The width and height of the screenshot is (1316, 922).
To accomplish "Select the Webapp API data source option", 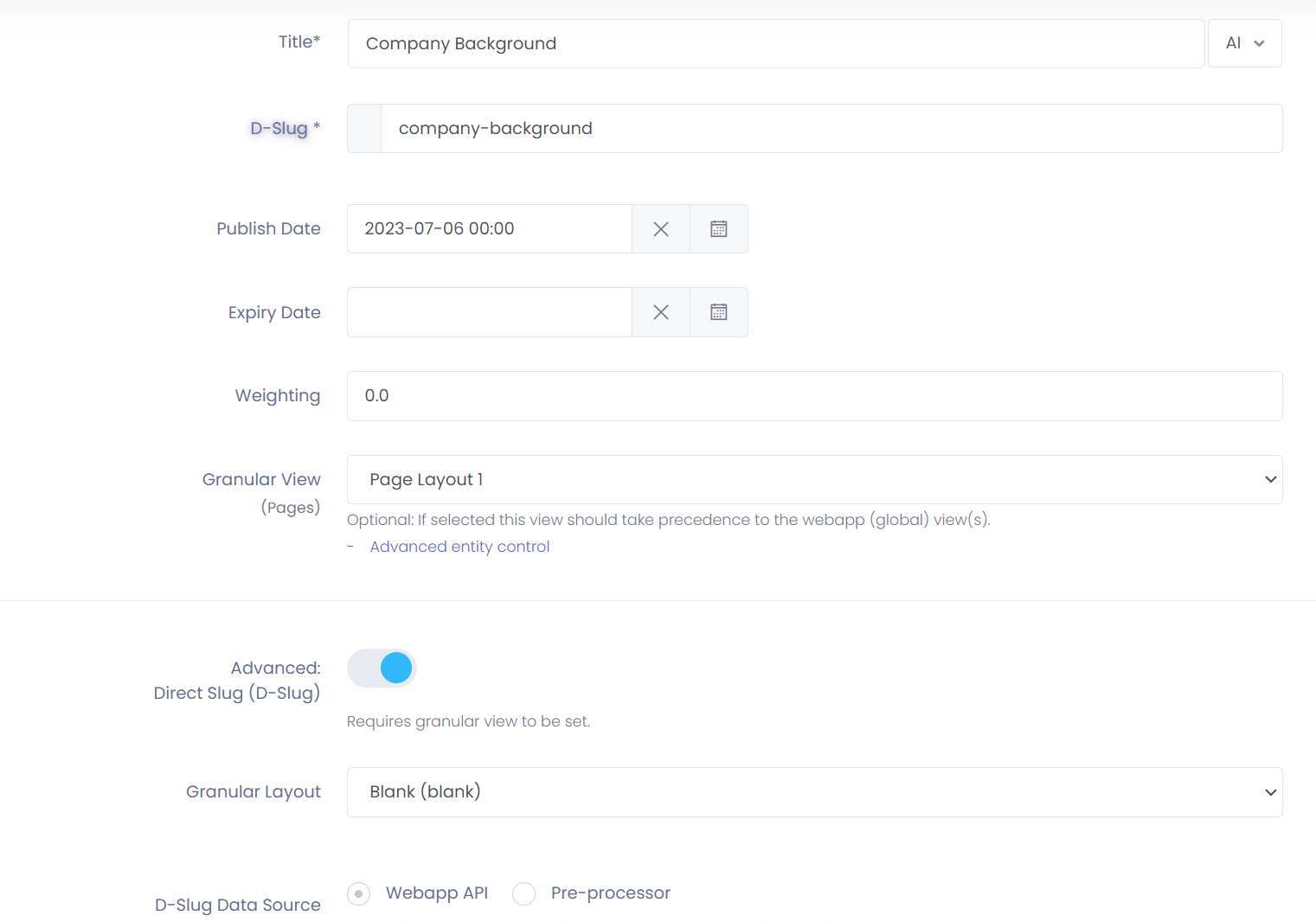I will 358,893.
